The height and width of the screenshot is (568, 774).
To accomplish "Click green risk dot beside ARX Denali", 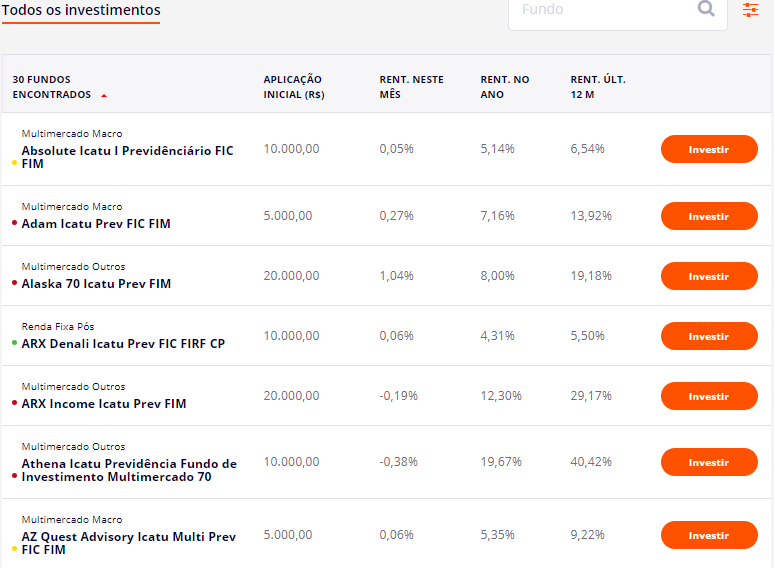I will 14,343.
